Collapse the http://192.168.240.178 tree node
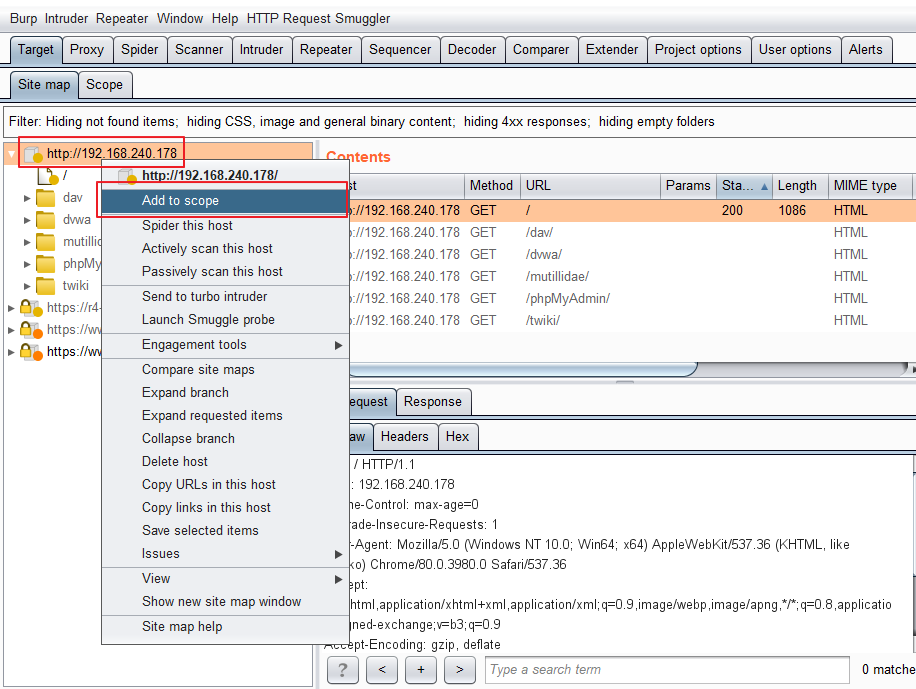The image size is (916, 689). (x=11, y=154)
